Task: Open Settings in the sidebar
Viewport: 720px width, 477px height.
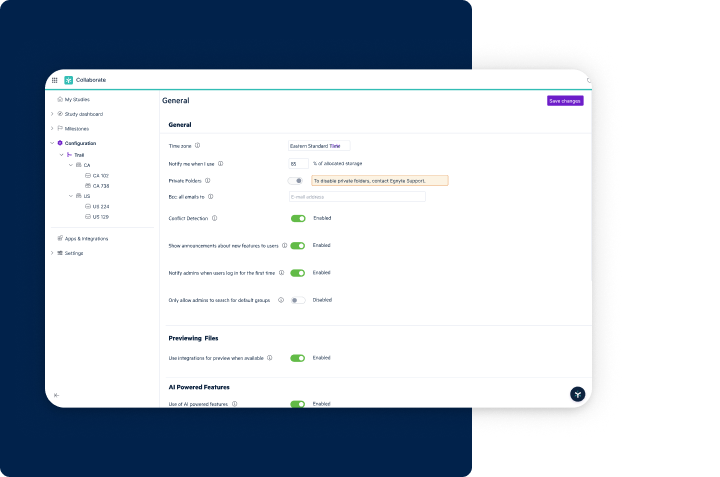Action: [x=74, y=253]
